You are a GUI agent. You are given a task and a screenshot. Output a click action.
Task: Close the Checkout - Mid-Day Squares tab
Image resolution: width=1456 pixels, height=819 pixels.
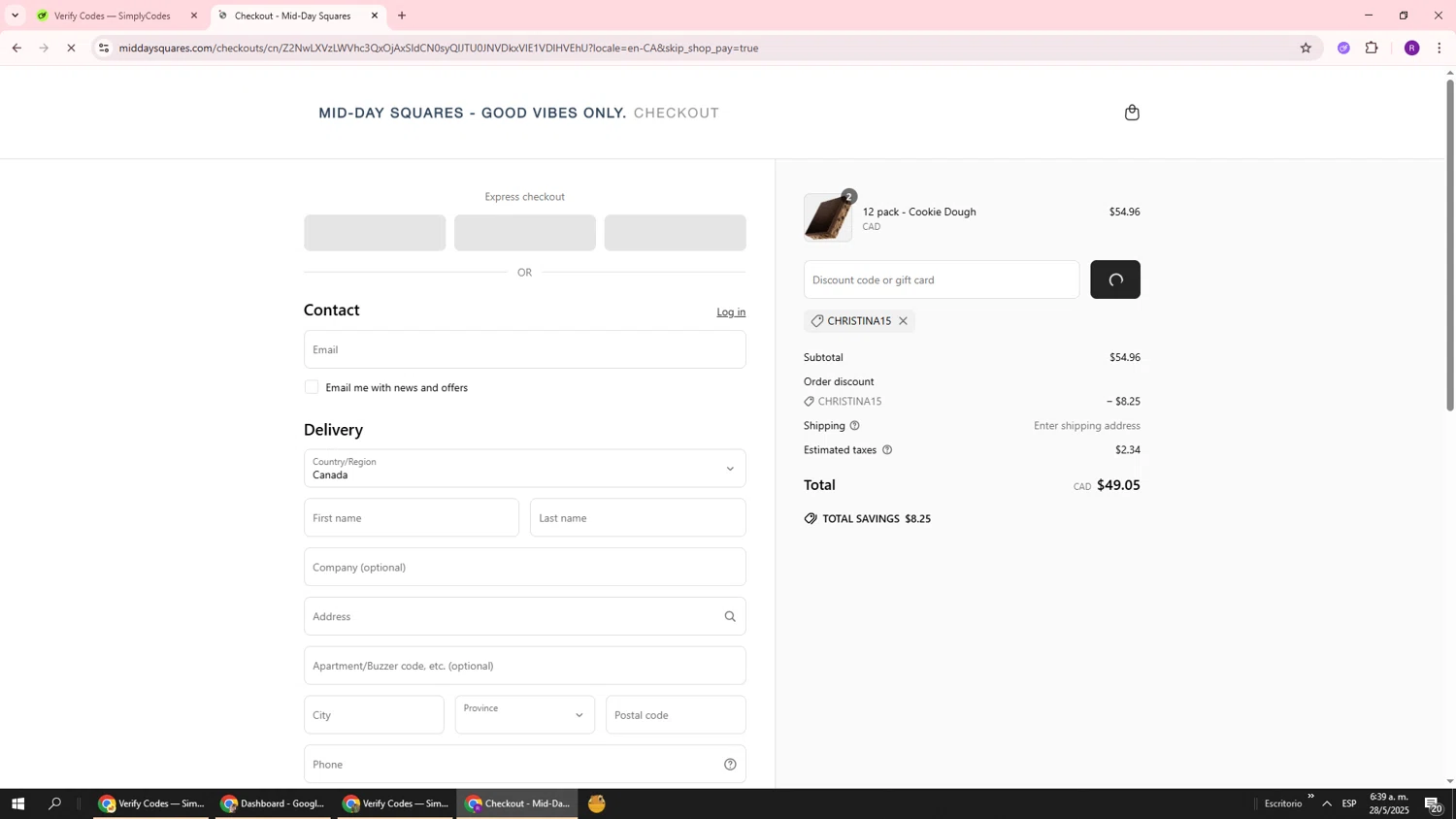click(375, 16)
